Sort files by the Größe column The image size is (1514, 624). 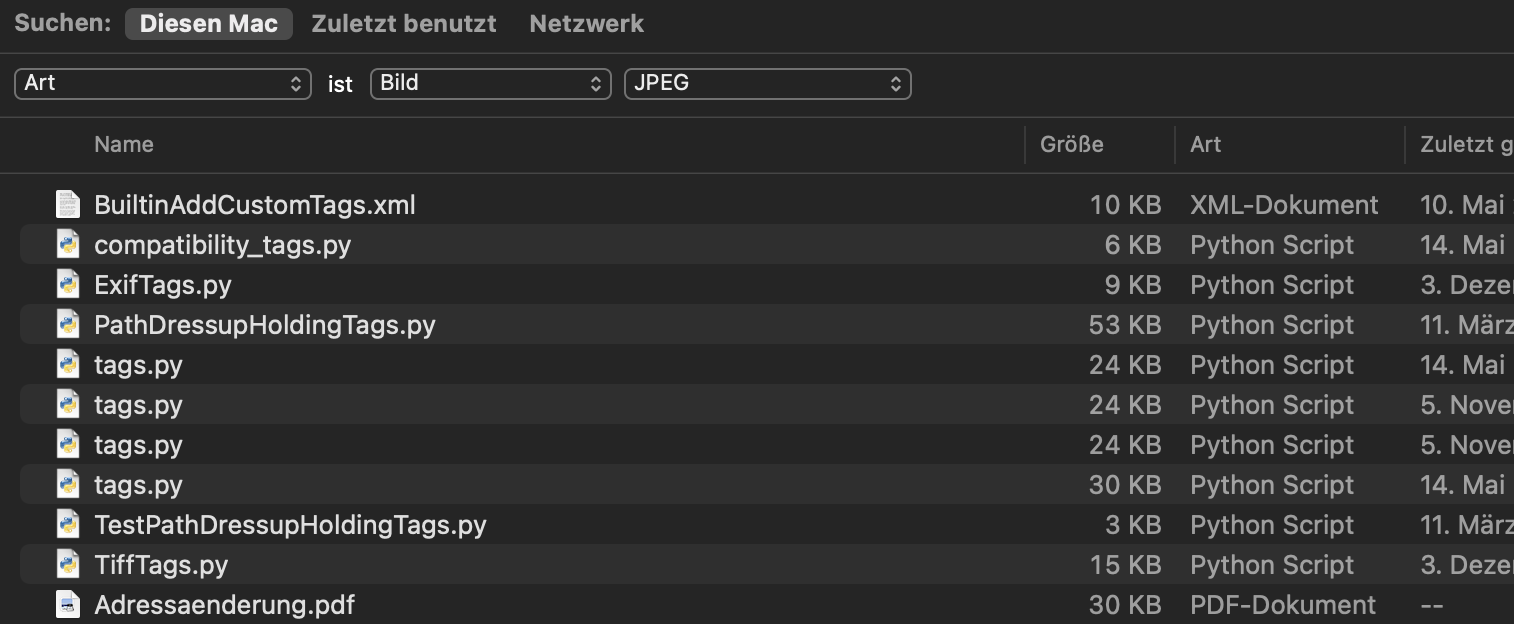tap(1071, 145)
